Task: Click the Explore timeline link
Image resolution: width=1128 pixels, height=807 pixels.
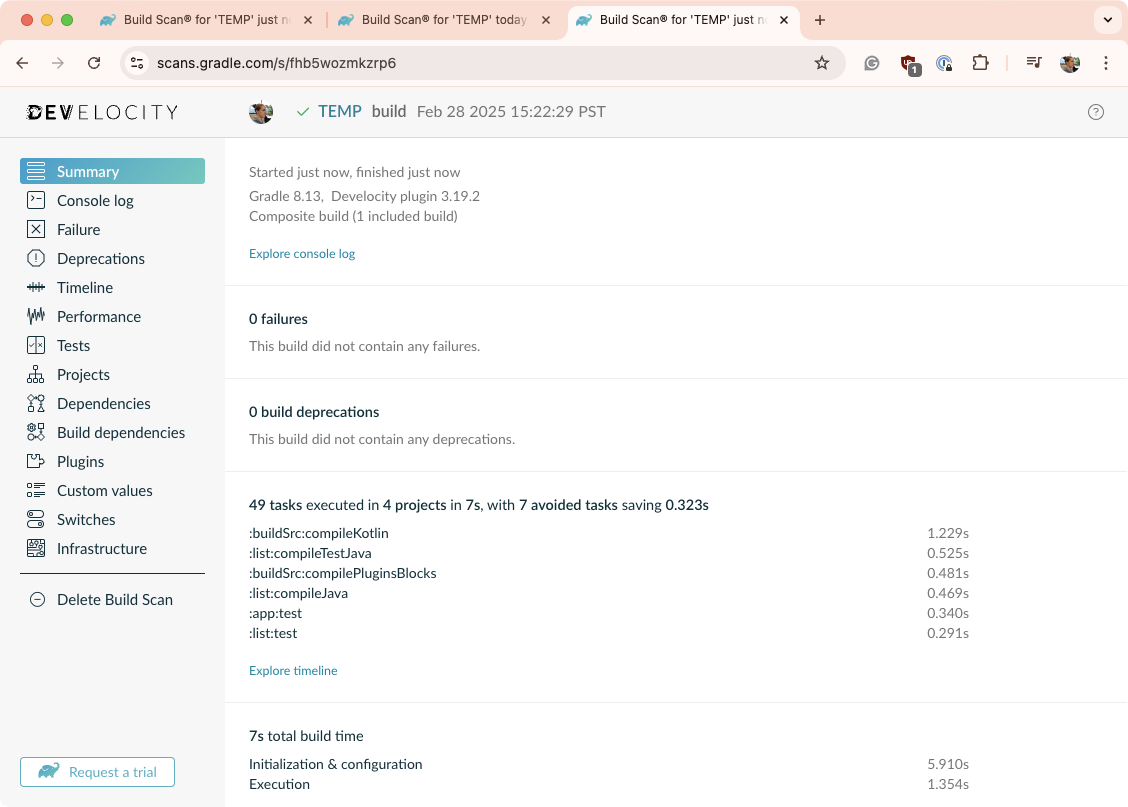Action: click(293, 671)
